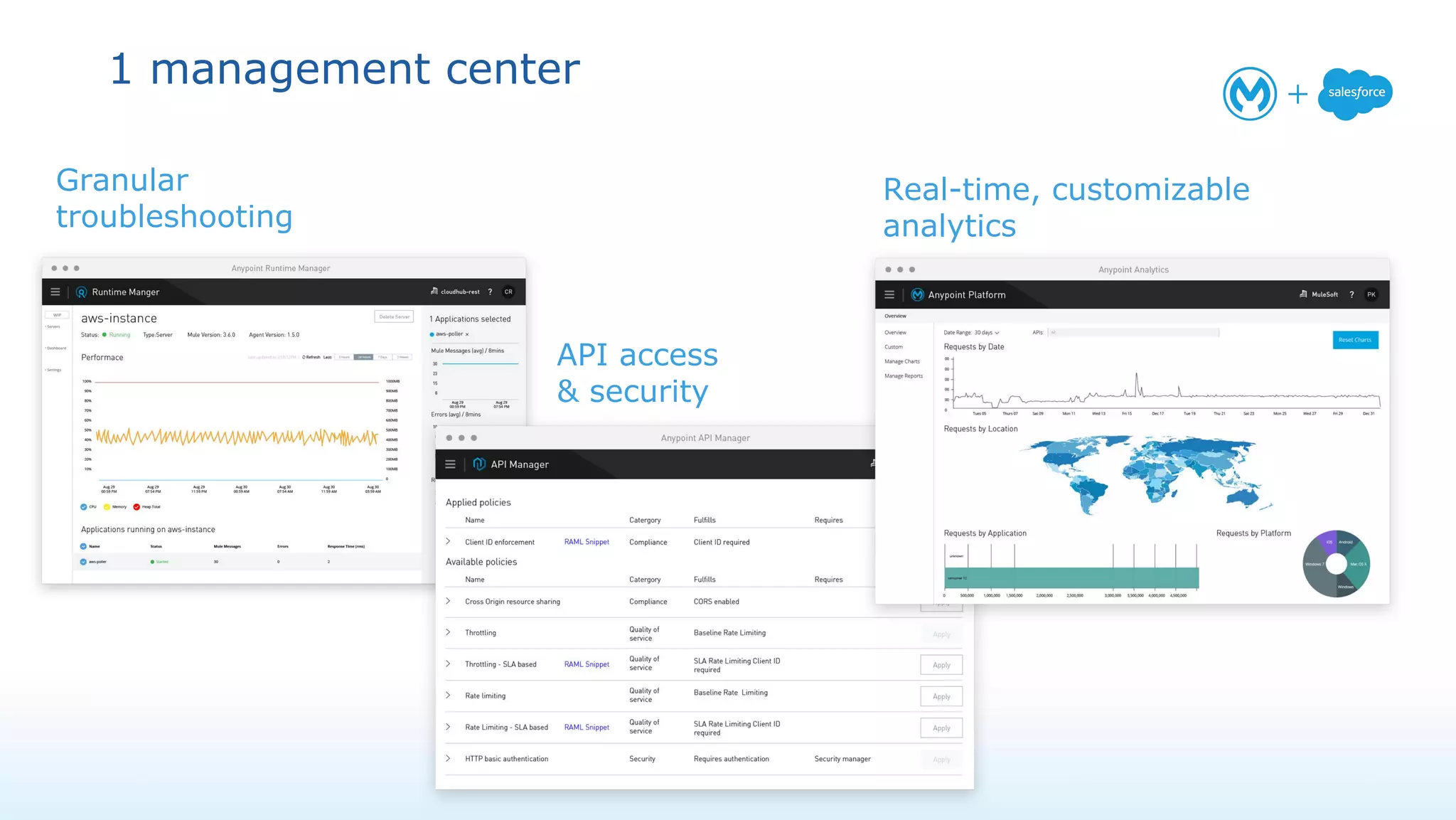Apply the Throttling policy
This screenshot has height=820, width=1456.
pyautogui.click(x=941, y=634)
